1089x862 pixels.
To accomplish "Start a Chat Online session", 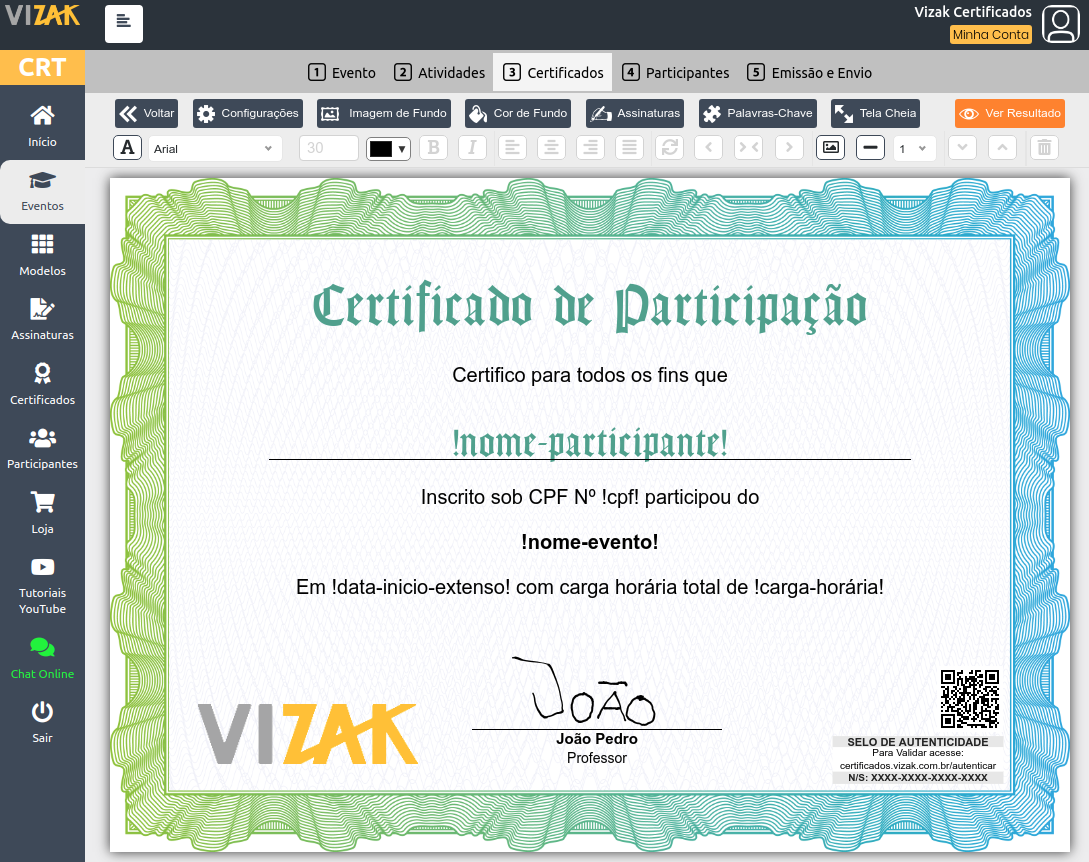I will (x=42, y=658).
